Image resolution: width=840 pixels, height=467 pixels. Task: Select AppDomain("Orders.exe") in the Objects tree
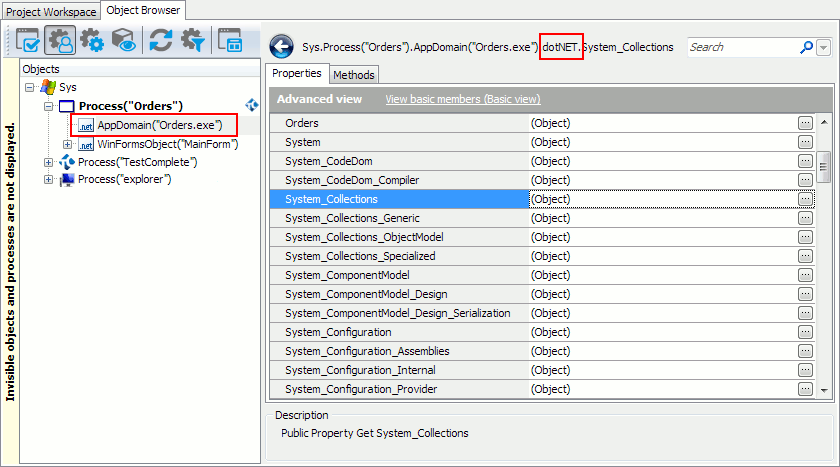point(159,125)
